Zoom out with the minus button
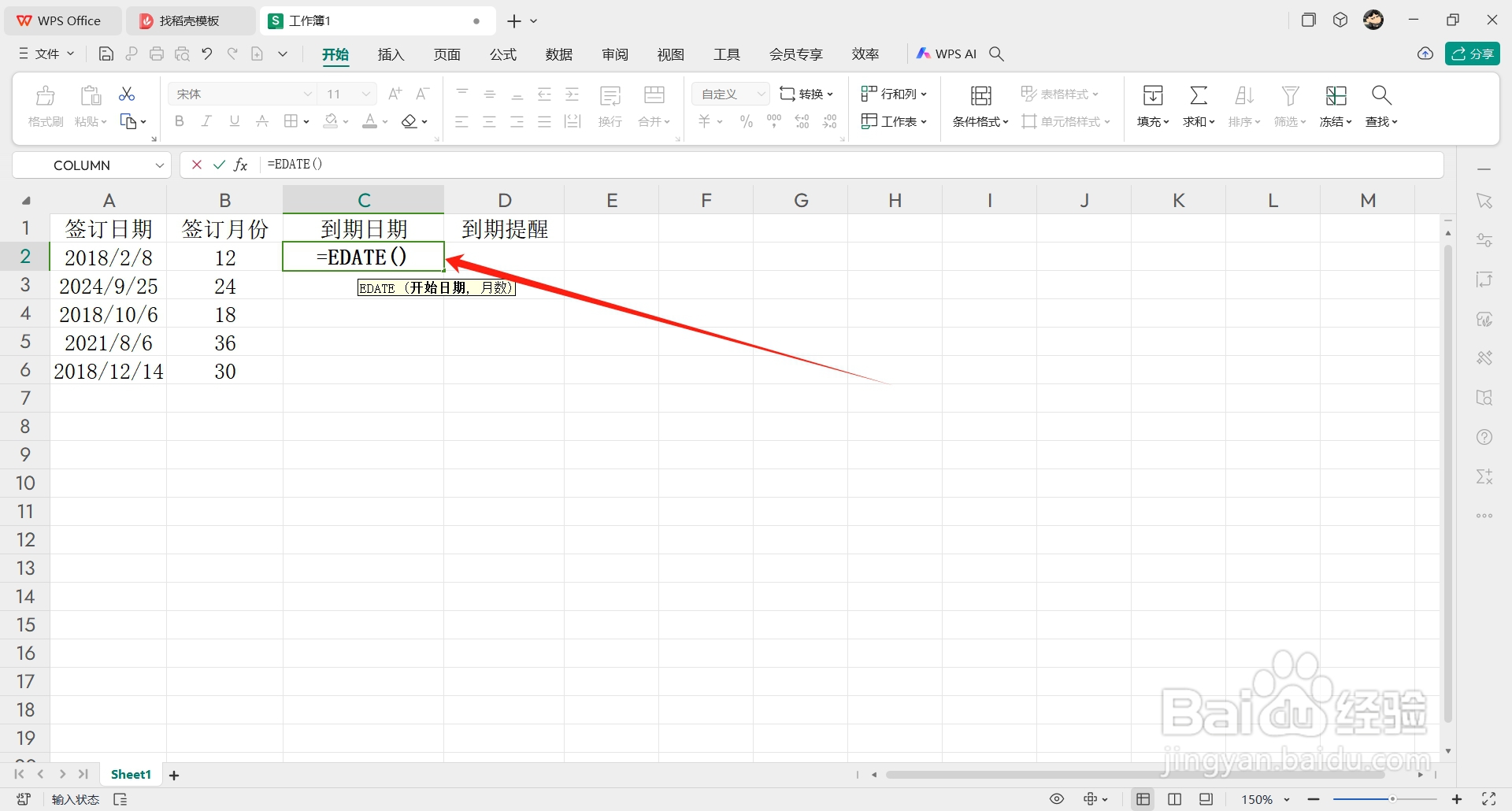Screen dimensions: 1512x811 (x=1314, y=799)
